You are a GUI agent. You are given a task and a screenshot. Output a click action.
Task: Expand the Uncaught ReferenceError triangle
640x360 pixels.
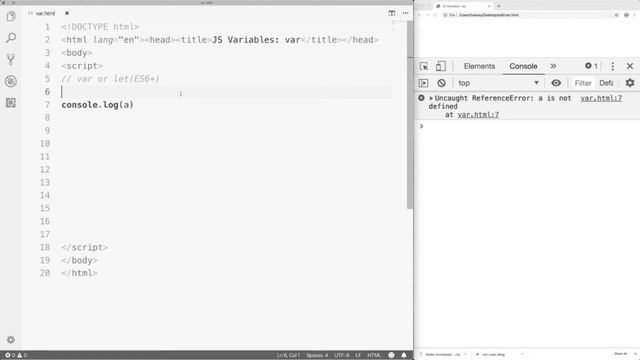431,98
